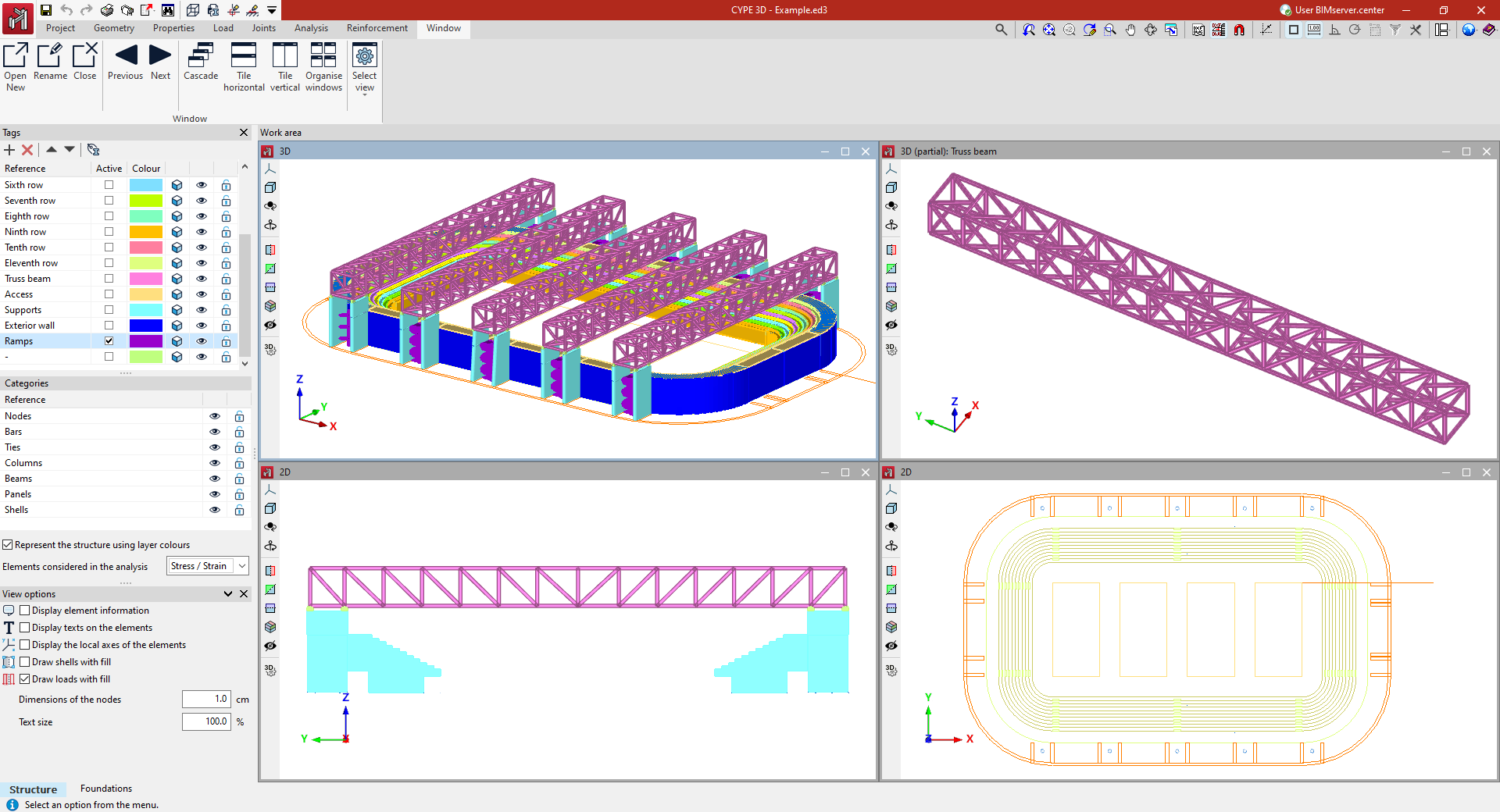Image resolution: width=1500 pixels, height=812 pixels.
Task: Click Tile horizontal icon in ribbon
Action: (x=244, y=56)
